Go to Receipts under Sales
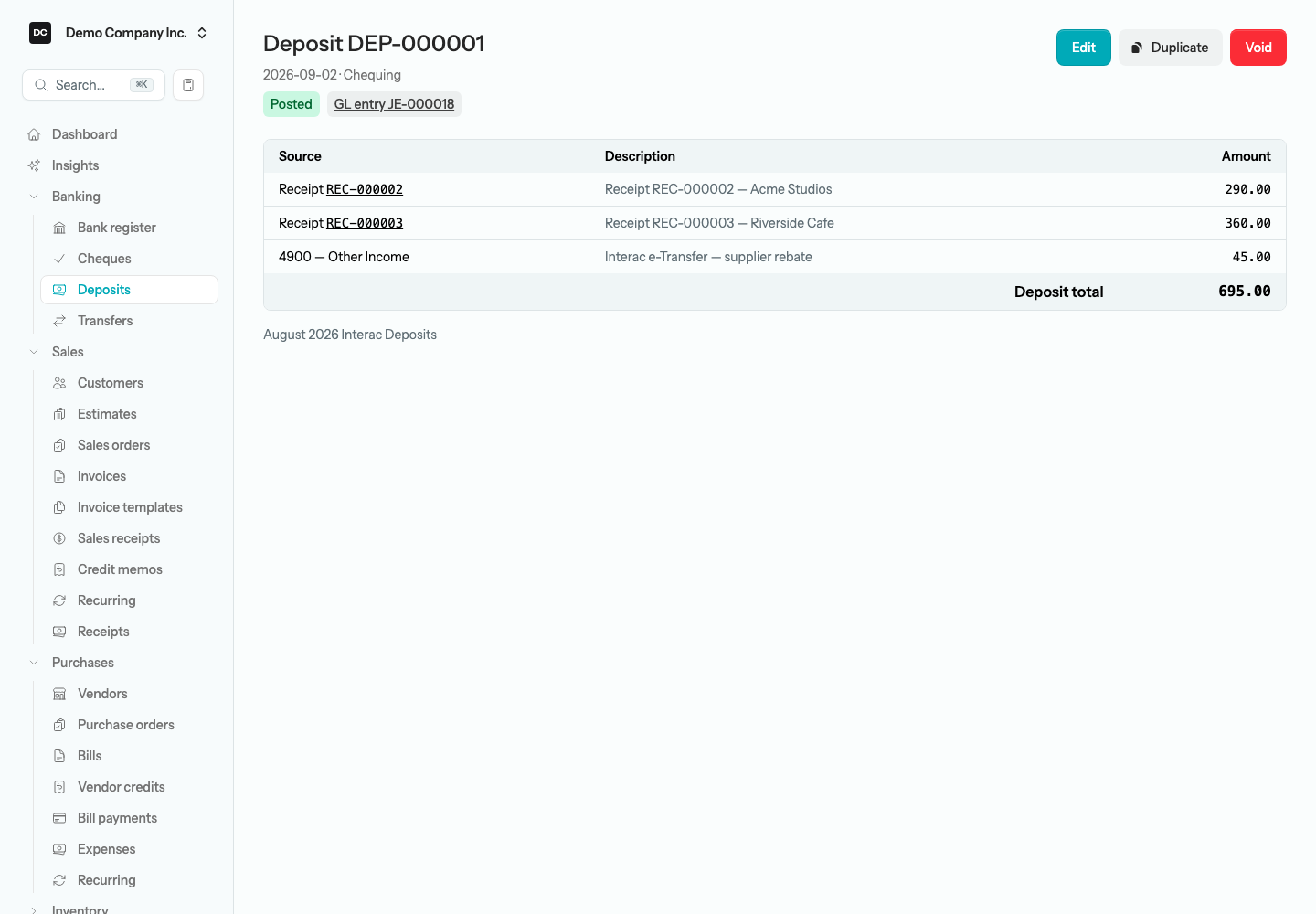Viewport: 1316px width, 914px height. [129, 632]
